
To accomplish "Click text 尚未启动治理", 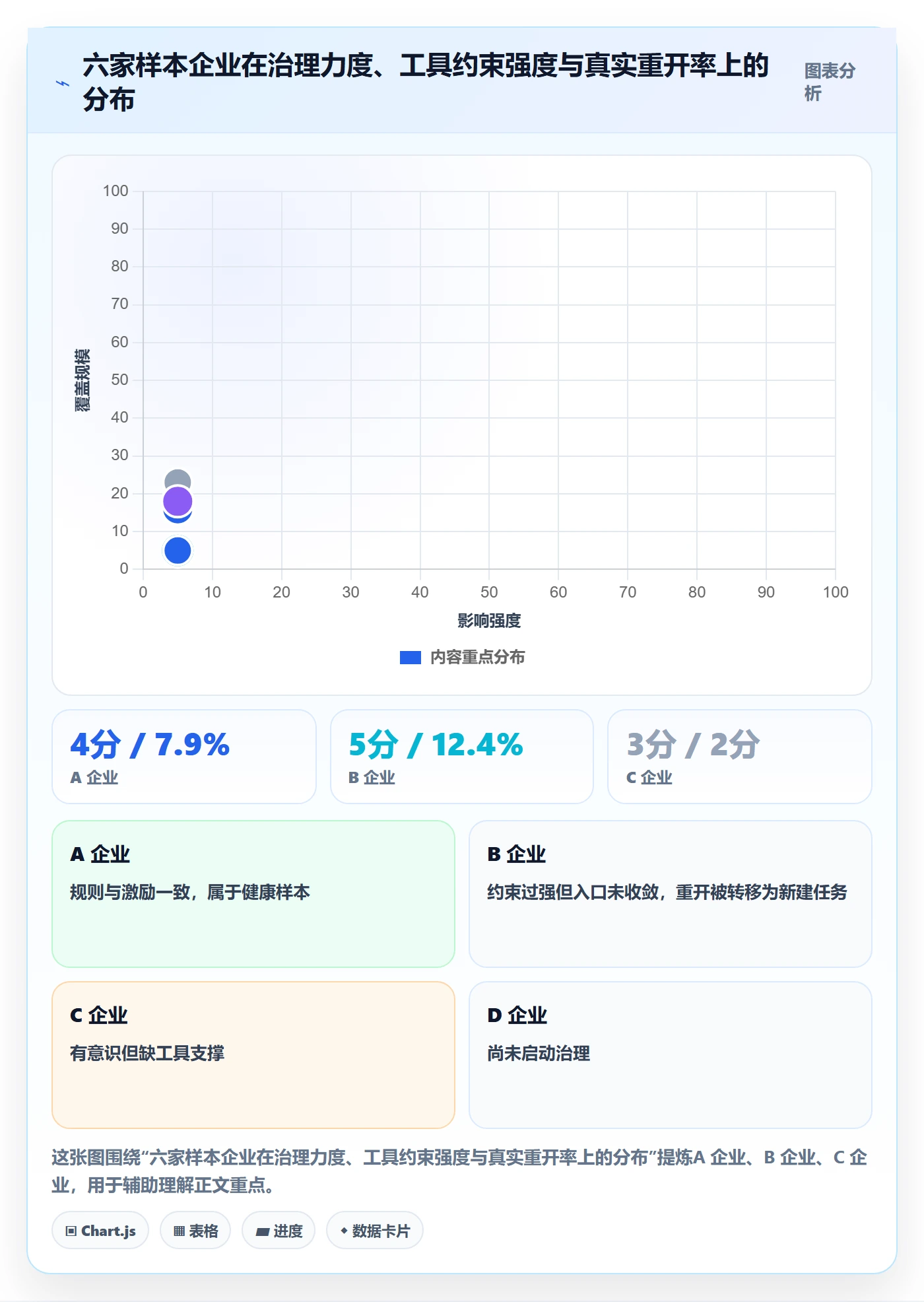I will [539, 1054].
